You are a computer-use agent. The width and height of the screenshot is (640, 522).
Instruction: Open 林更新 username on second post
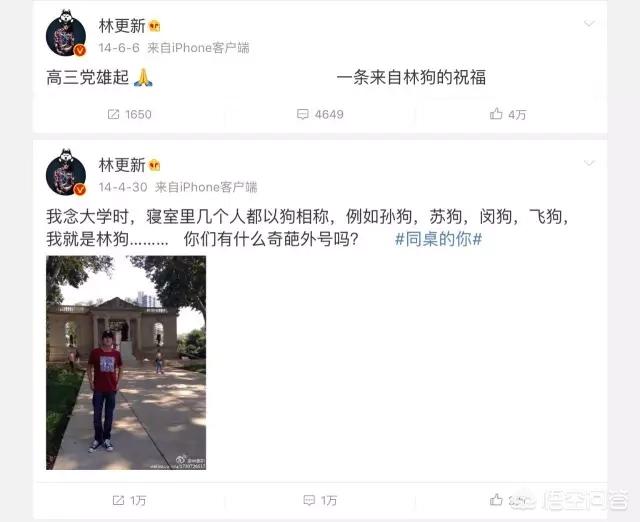pyautogui.click(x=122, y=165)
